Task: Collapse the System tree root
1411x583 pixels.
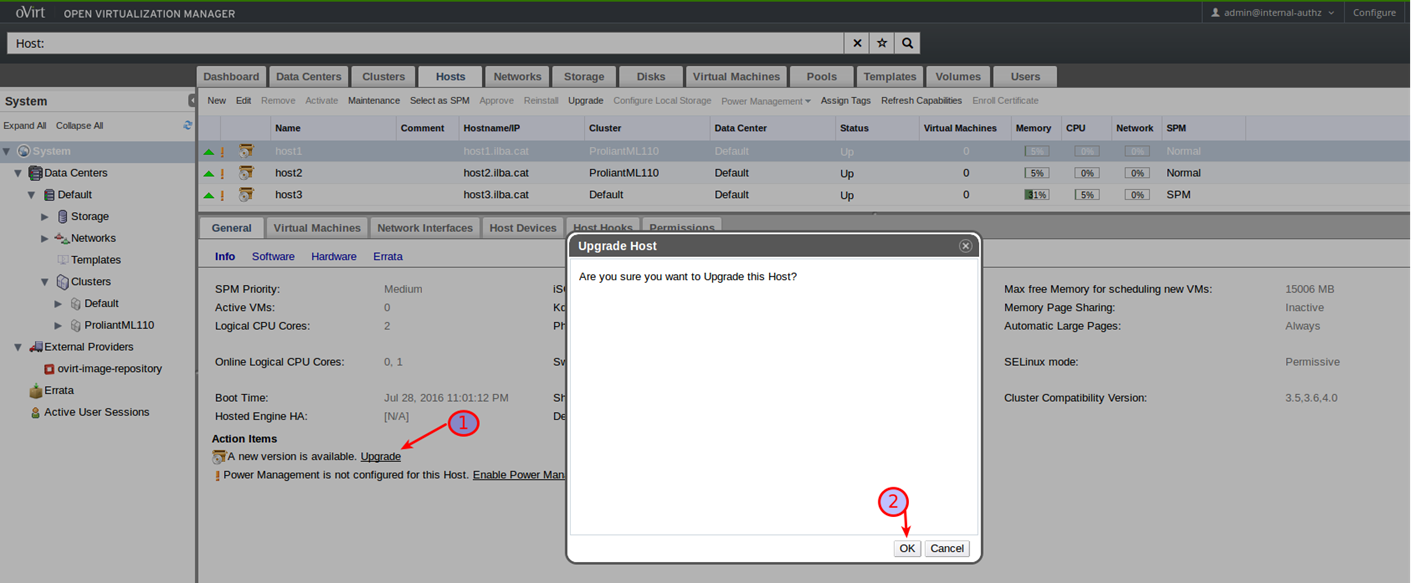Action: tap(7, 151)
